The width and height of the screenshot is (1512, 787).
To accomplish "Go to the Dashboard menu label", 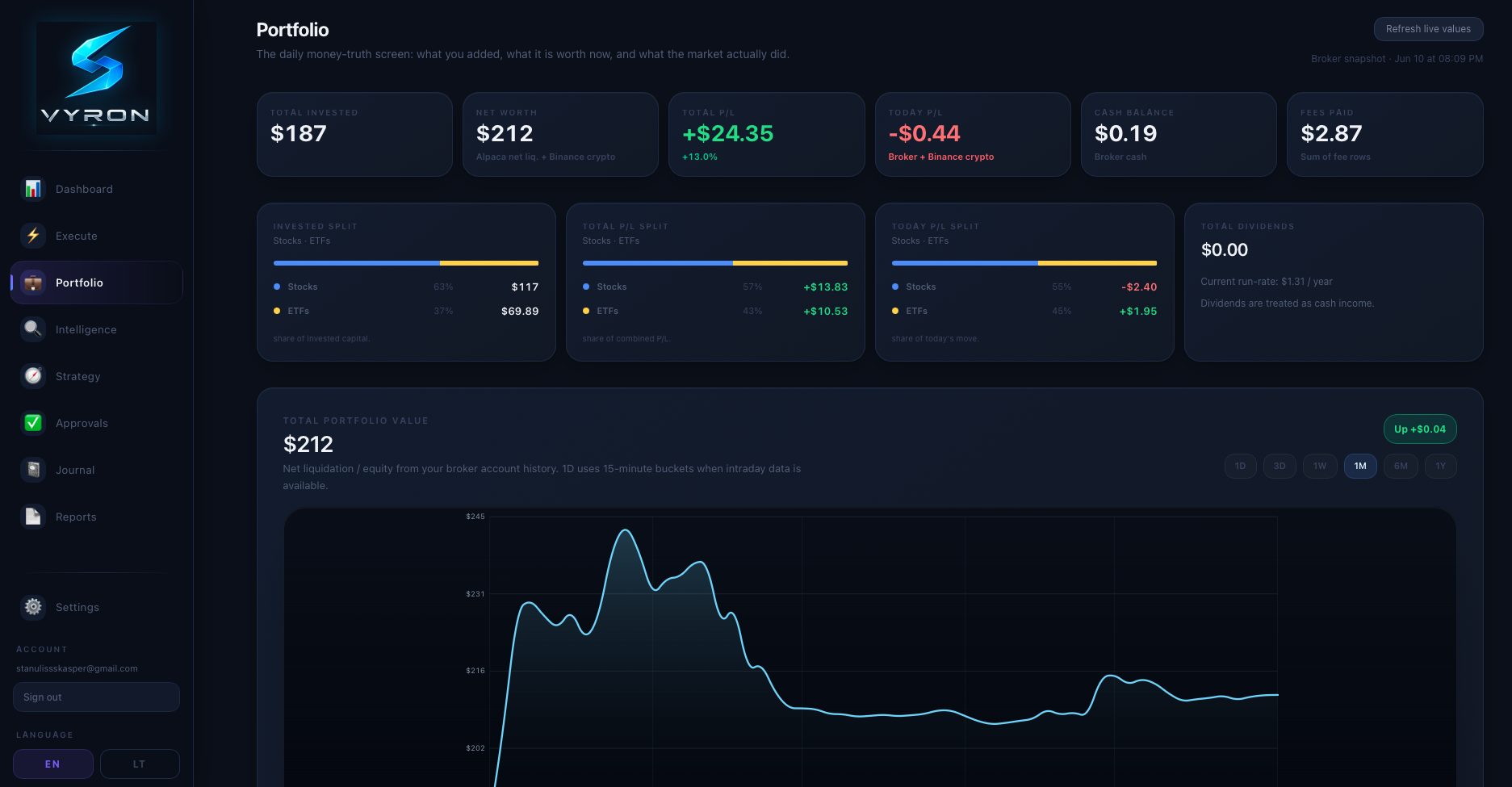I will tap(84, 189).
